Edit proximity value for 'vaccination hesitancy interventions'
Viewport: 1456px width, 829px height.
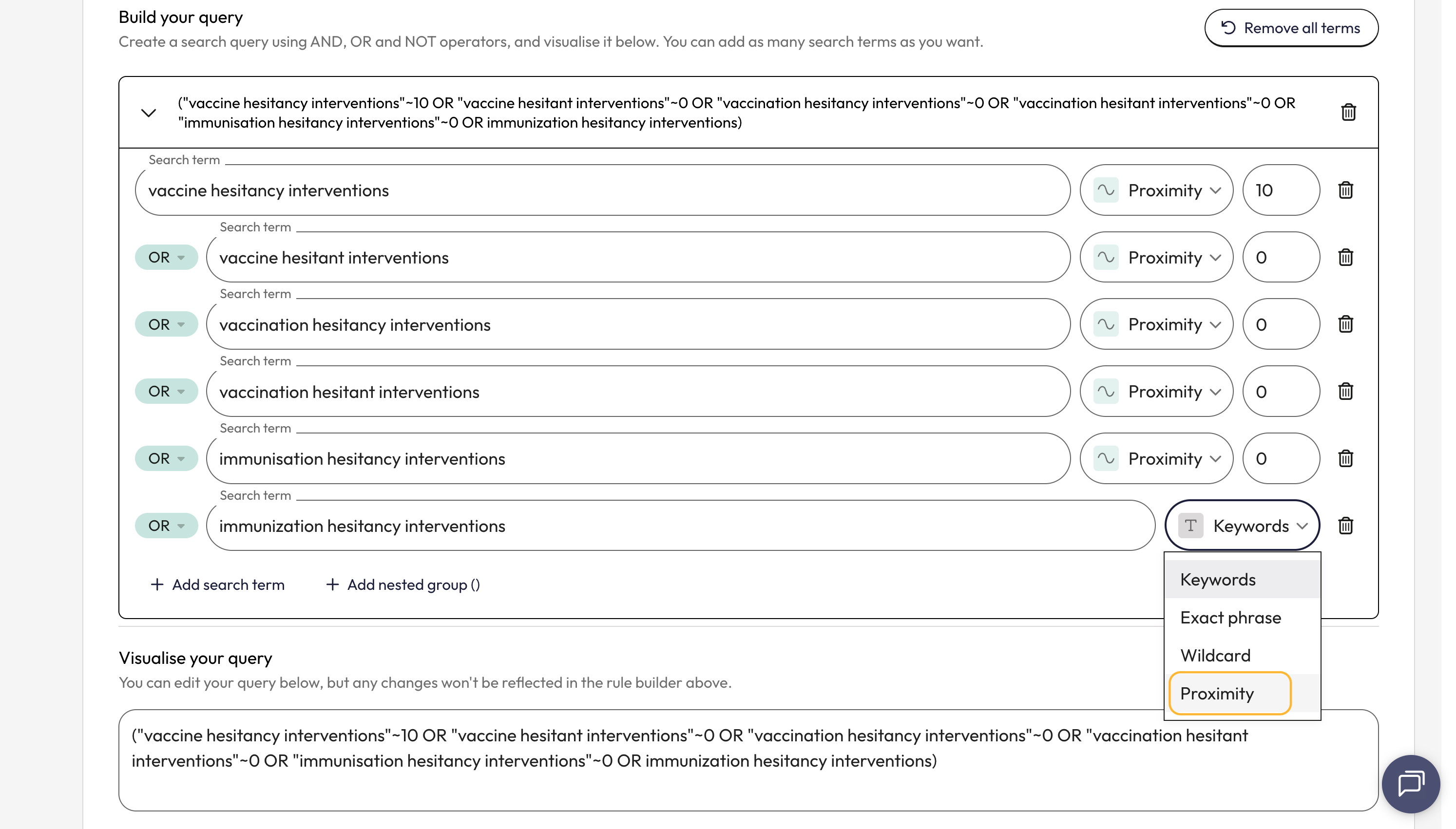(1281, 324)
